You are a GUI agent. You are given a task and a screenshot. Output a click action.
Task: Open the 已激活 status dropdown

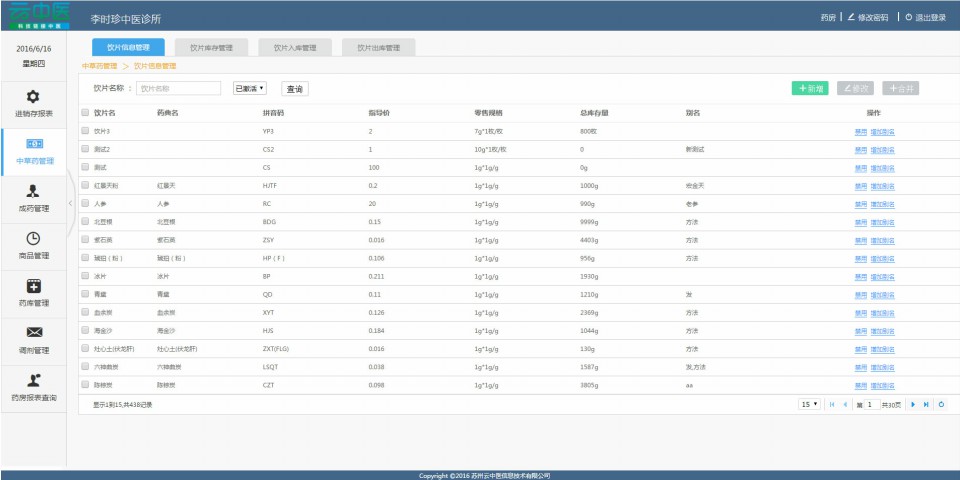point(250,88)
